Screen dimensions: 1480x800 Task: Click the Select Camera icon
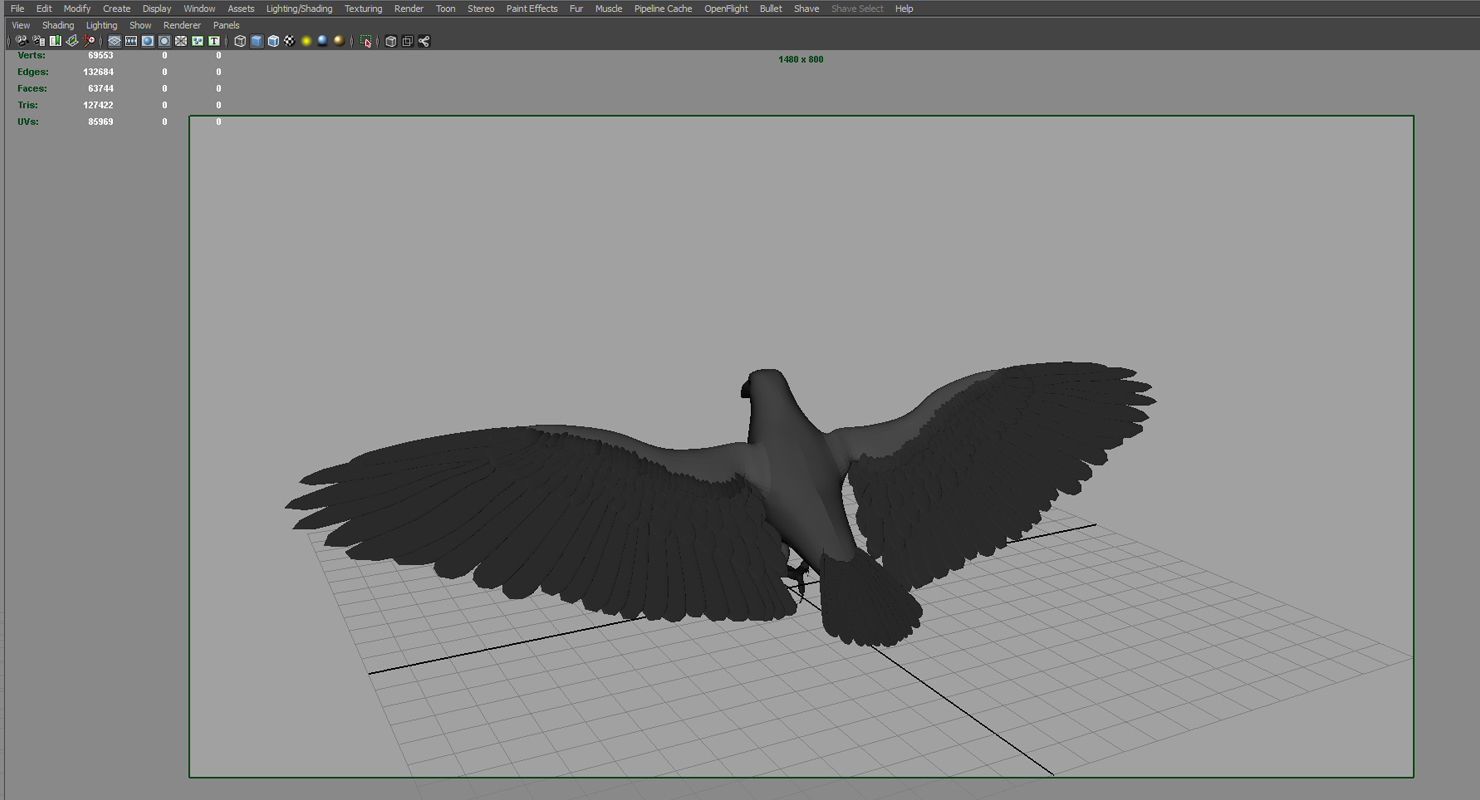tap(21, 41)
